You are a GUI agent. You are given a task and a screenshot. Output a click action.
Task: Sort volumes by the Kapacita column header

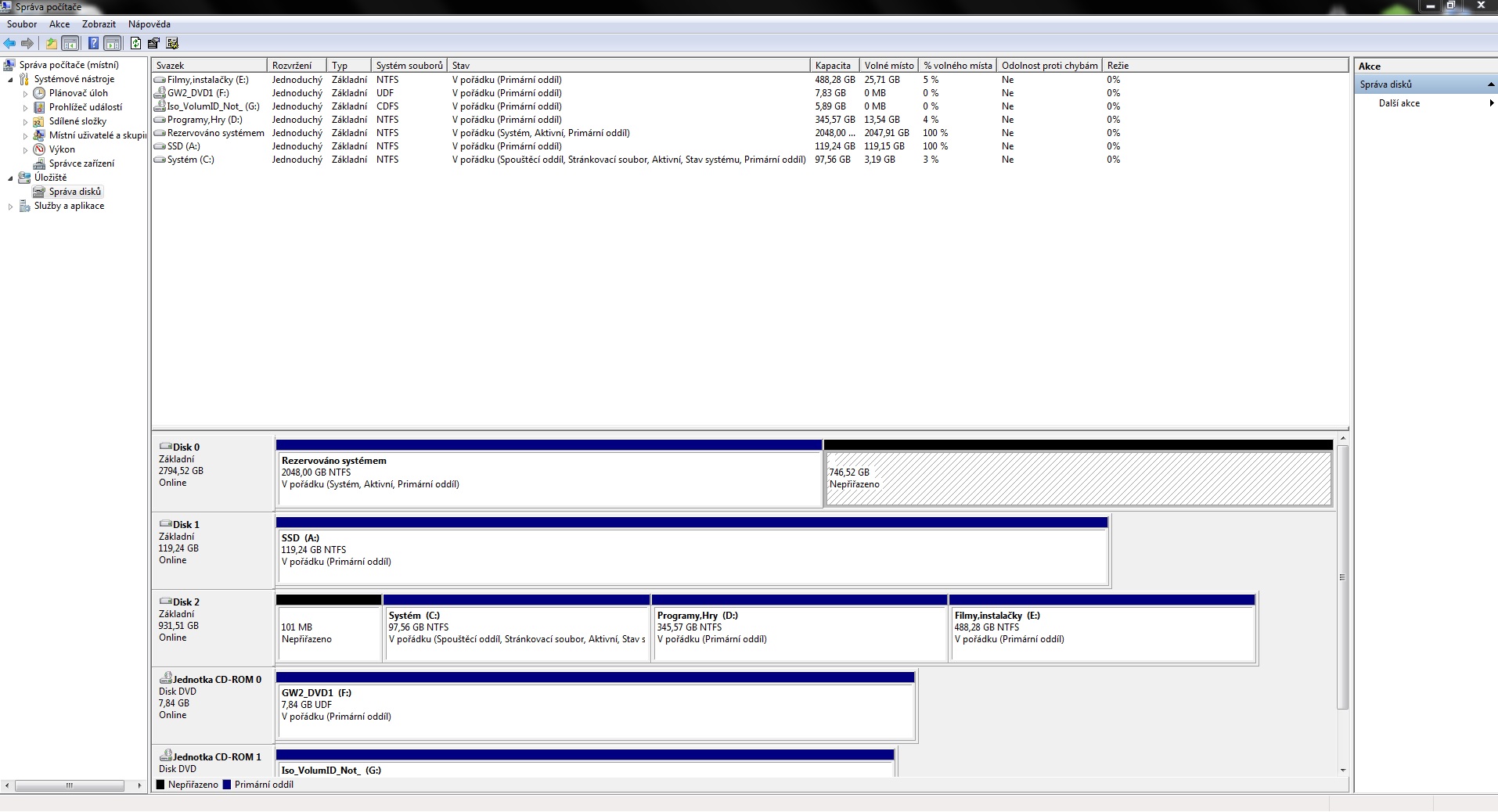[x=833, y=66]
